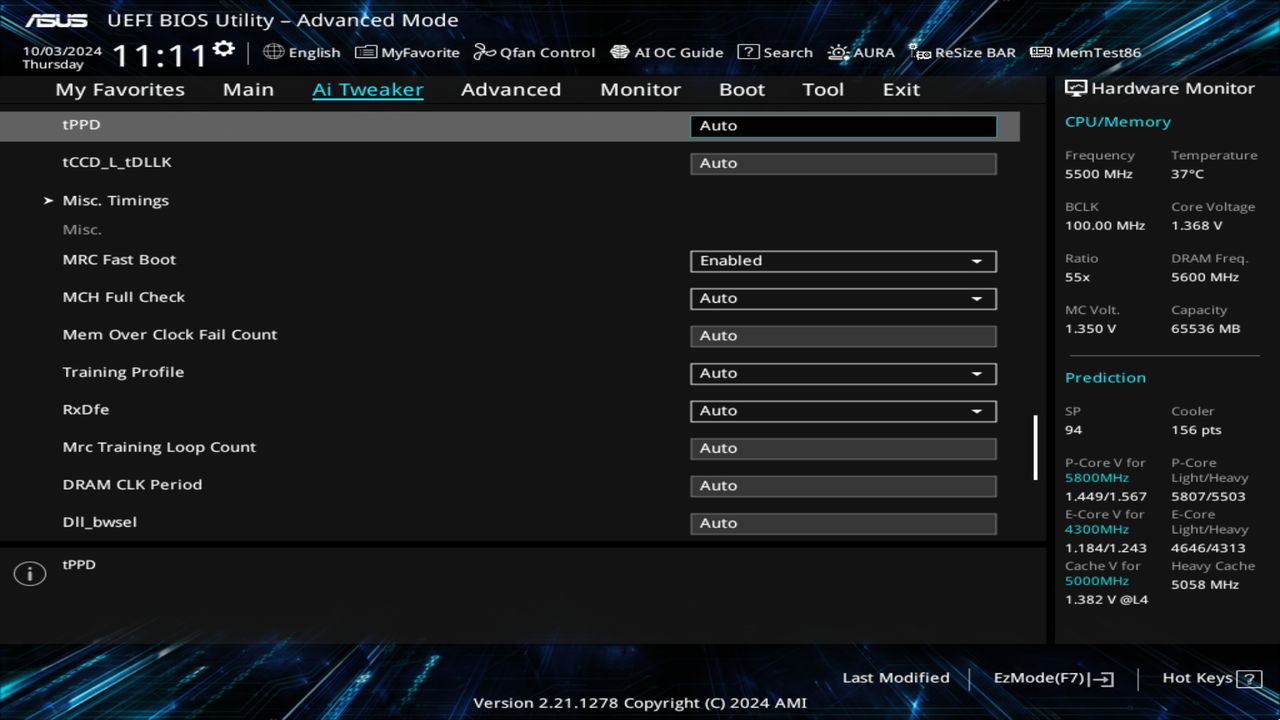Open the RxDfe selection dropdown
This screenshot has width=1280, height=720.
[843, 410]
